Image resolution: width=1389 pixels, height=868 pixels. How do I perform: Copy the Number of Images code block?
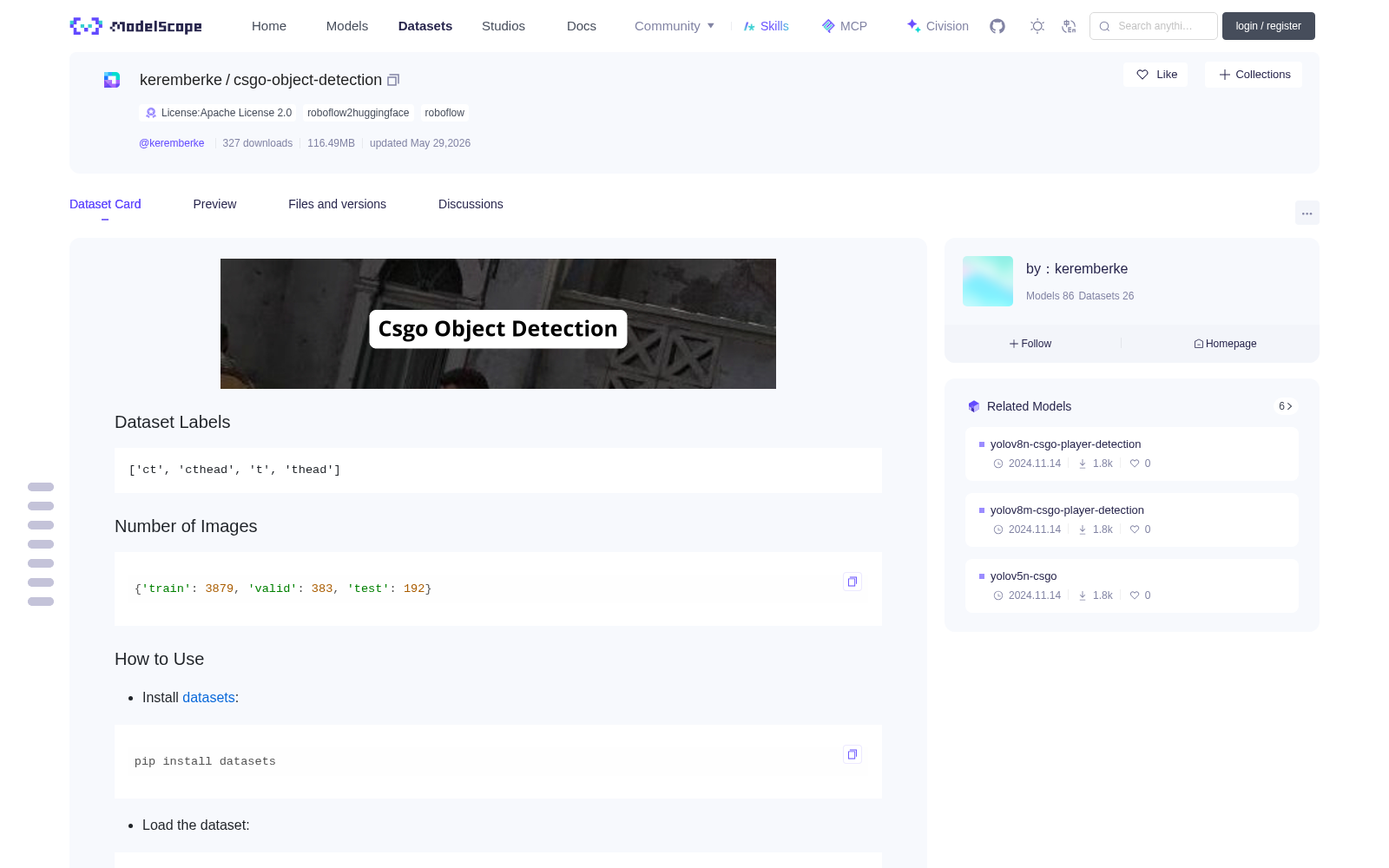pos(852,582)
